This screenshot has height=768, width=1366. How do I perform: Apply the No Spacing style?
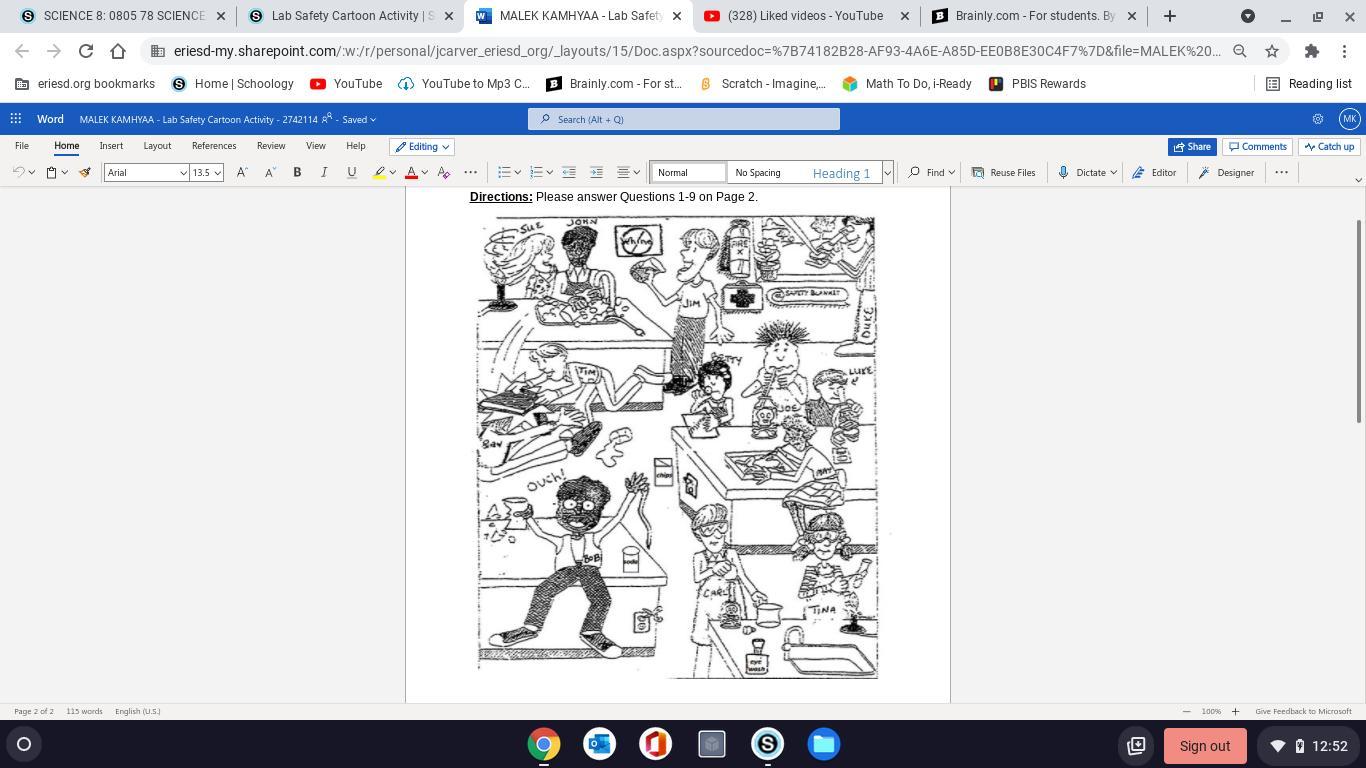(x=758, y=173)
